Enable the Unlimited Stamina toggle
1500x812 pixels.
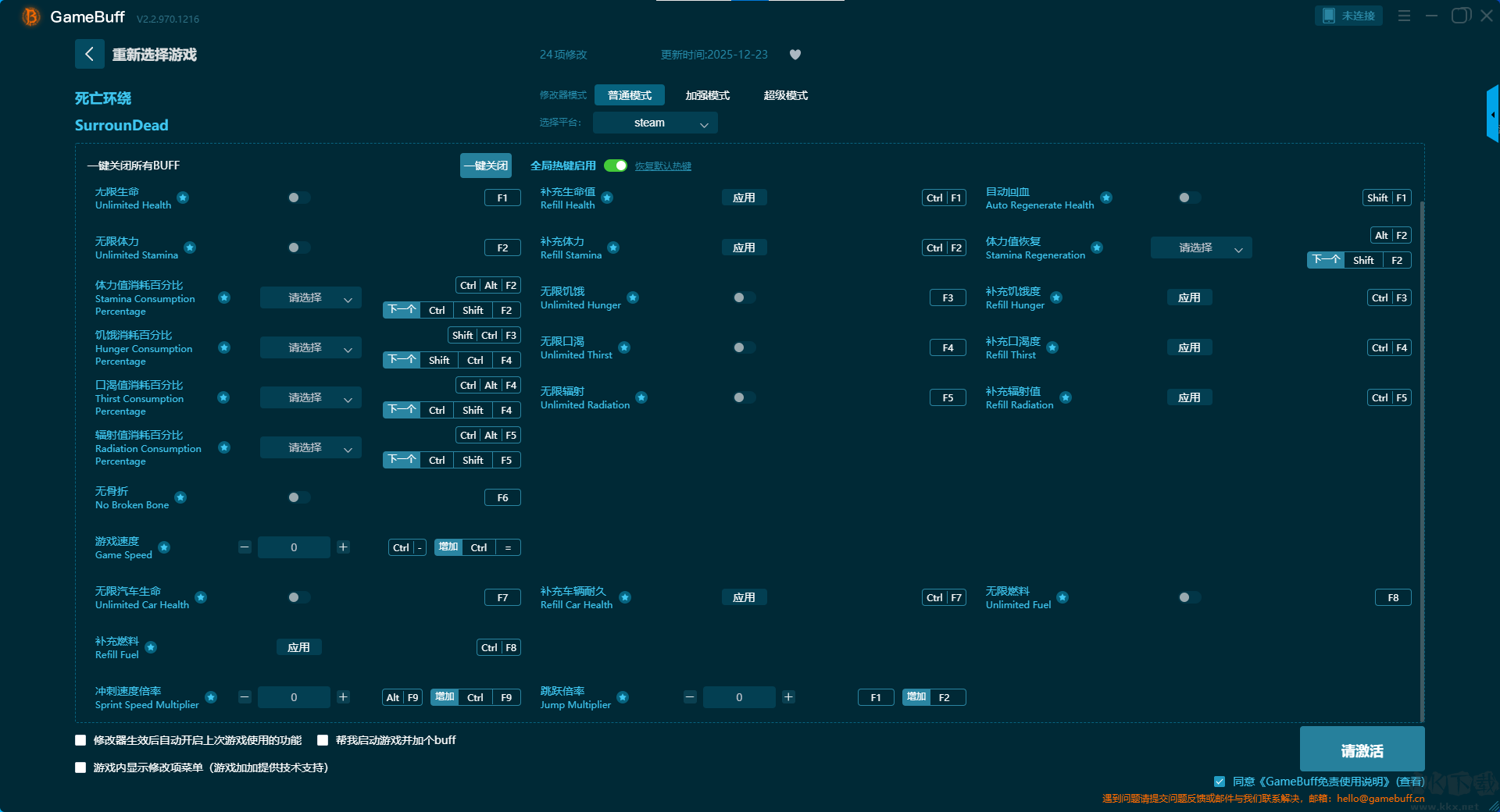pyautogui.click(x=298, y=248)
